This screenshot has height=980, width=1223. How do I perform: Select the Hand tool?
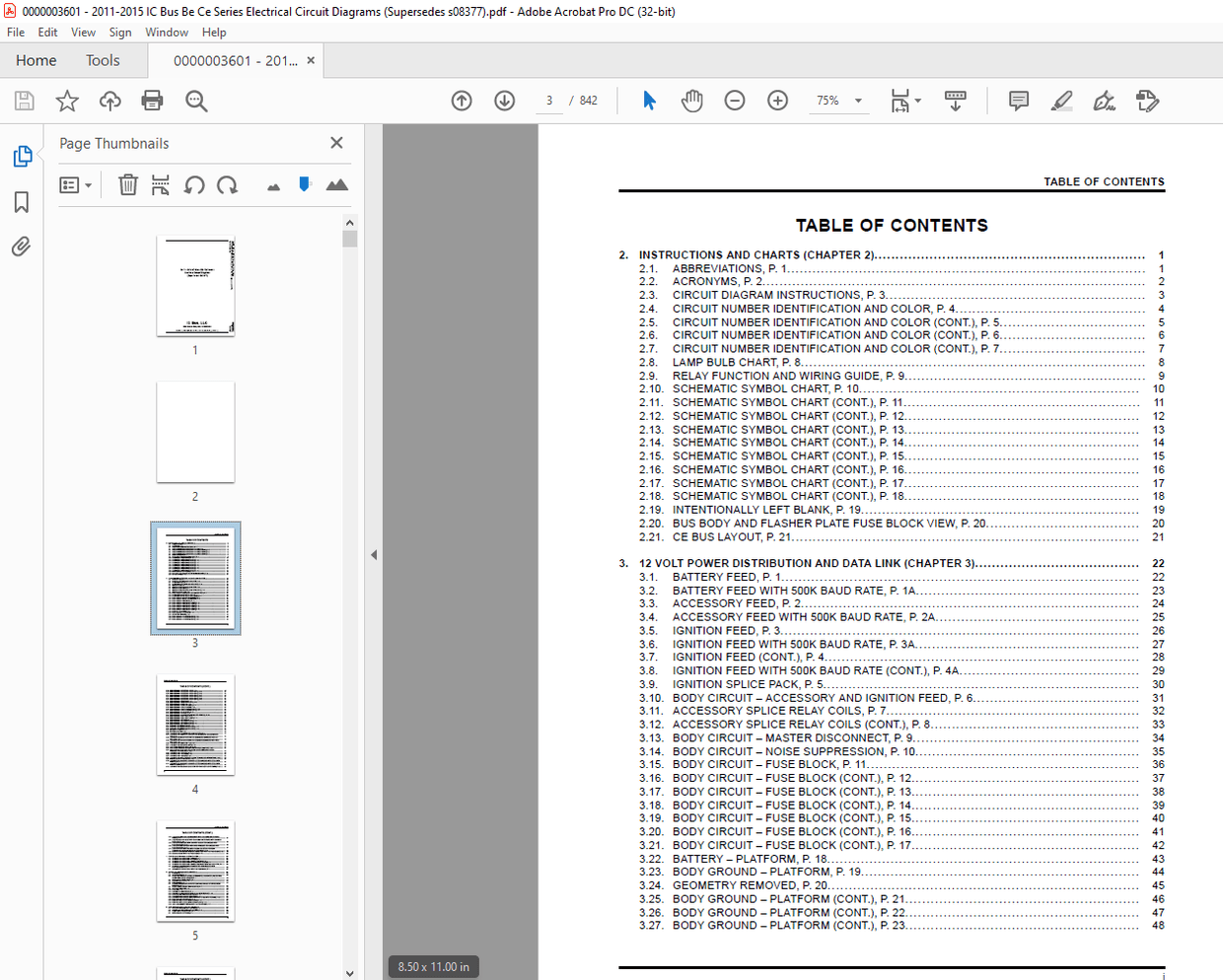coord(691,101)
